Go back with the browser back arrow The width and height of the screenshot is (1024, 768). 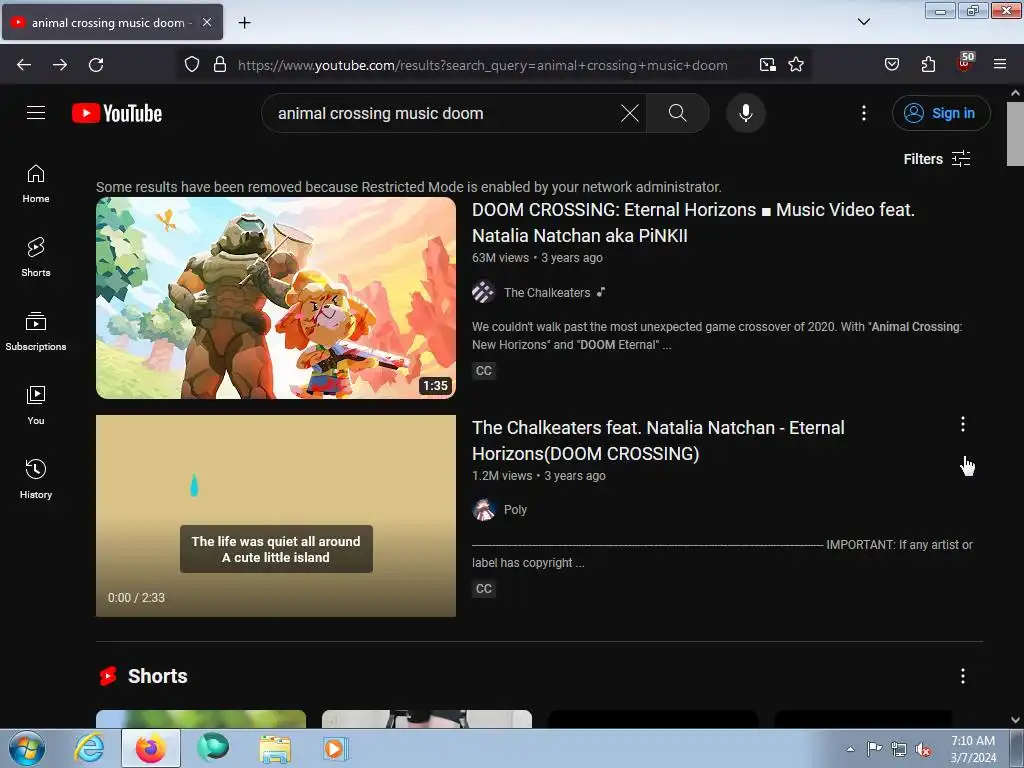coord(24,65)
